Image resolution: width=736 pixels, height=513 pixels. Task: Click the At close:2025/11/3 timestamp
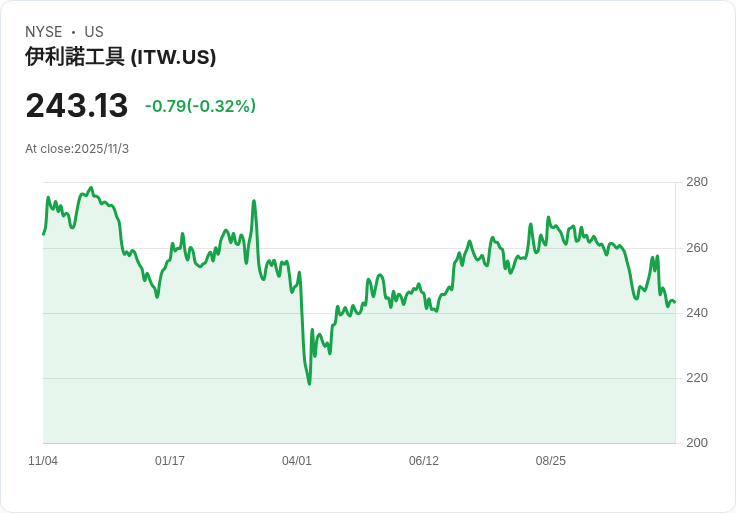(x=77, y=149)
